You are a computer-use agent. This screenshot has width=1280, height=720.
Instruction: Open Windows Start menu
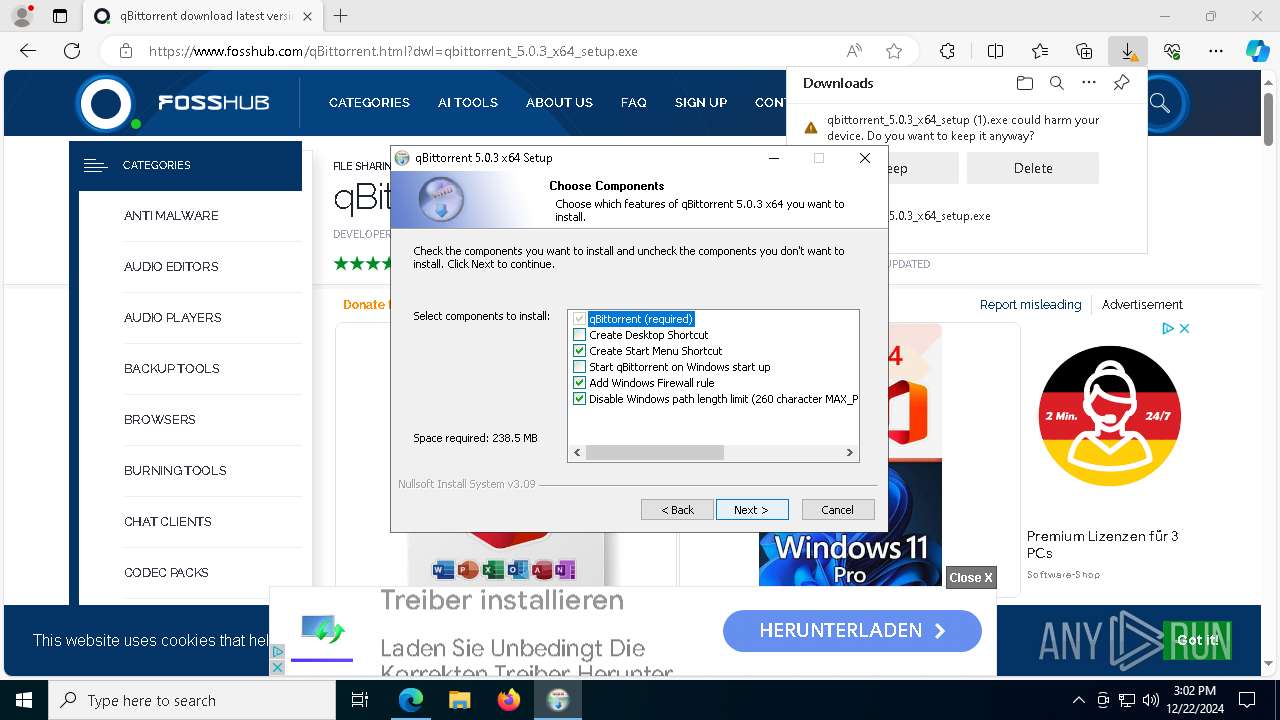coord(23,700)
